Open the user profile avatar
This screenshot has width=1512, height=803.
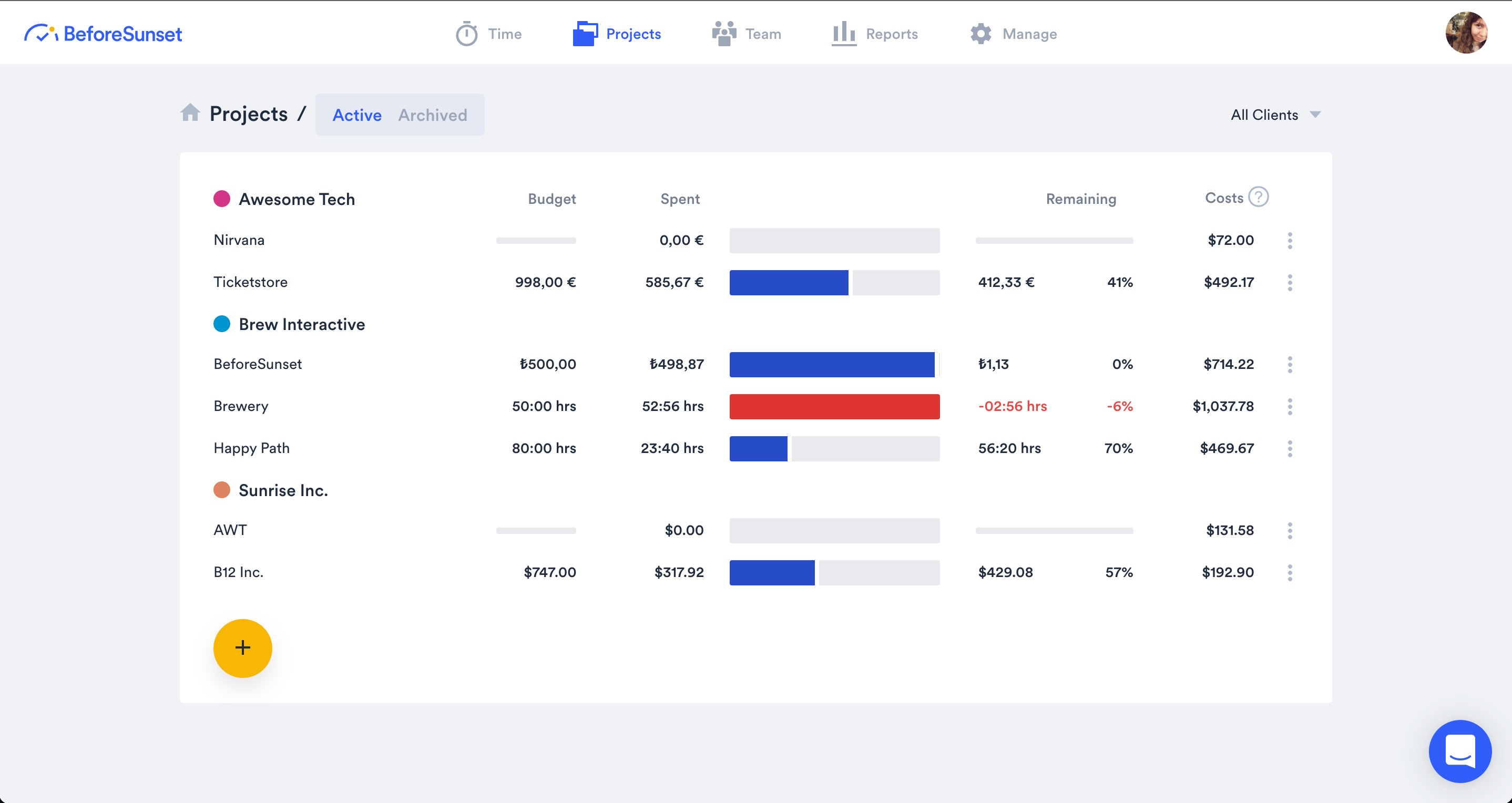coord(1466,33)
